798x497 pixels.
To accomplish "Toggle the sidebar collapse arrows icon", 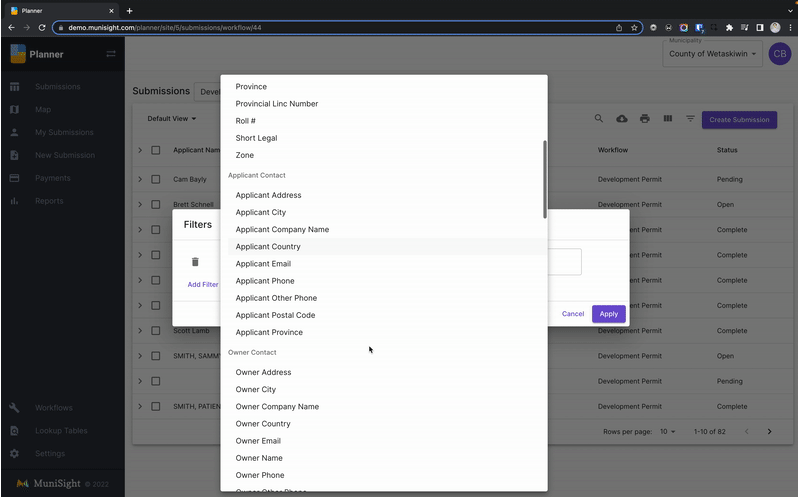I will (x=111, y=54).
